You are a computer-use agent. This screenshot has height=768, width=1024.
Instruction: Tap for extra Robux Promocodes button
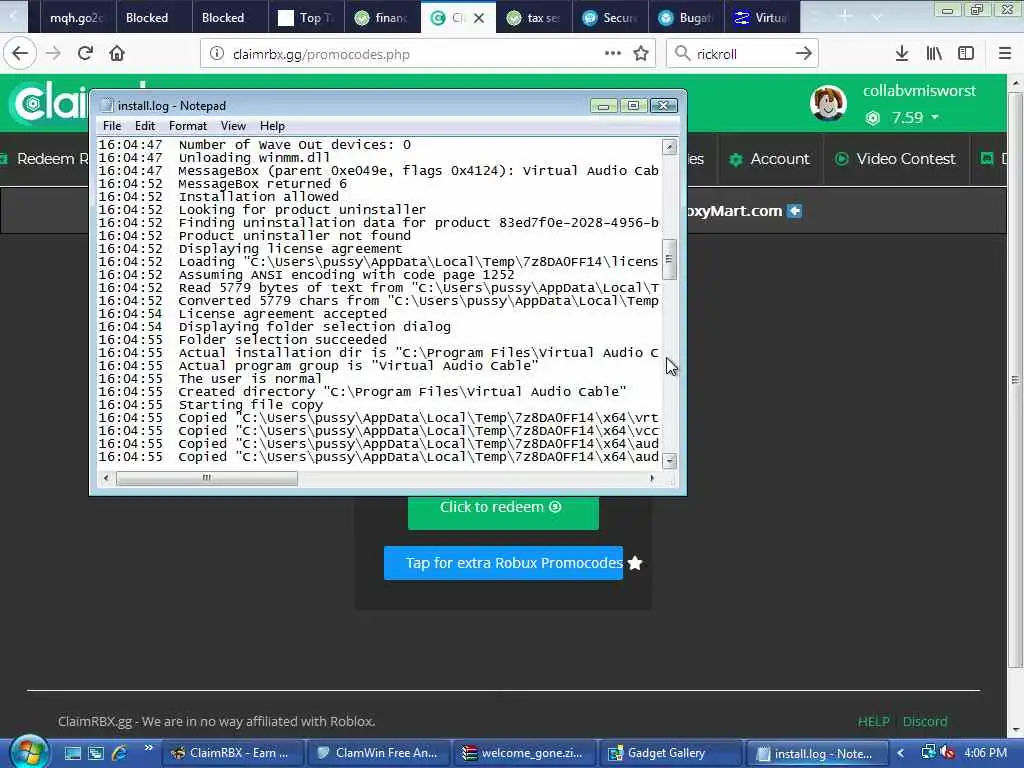coord(504,563)
